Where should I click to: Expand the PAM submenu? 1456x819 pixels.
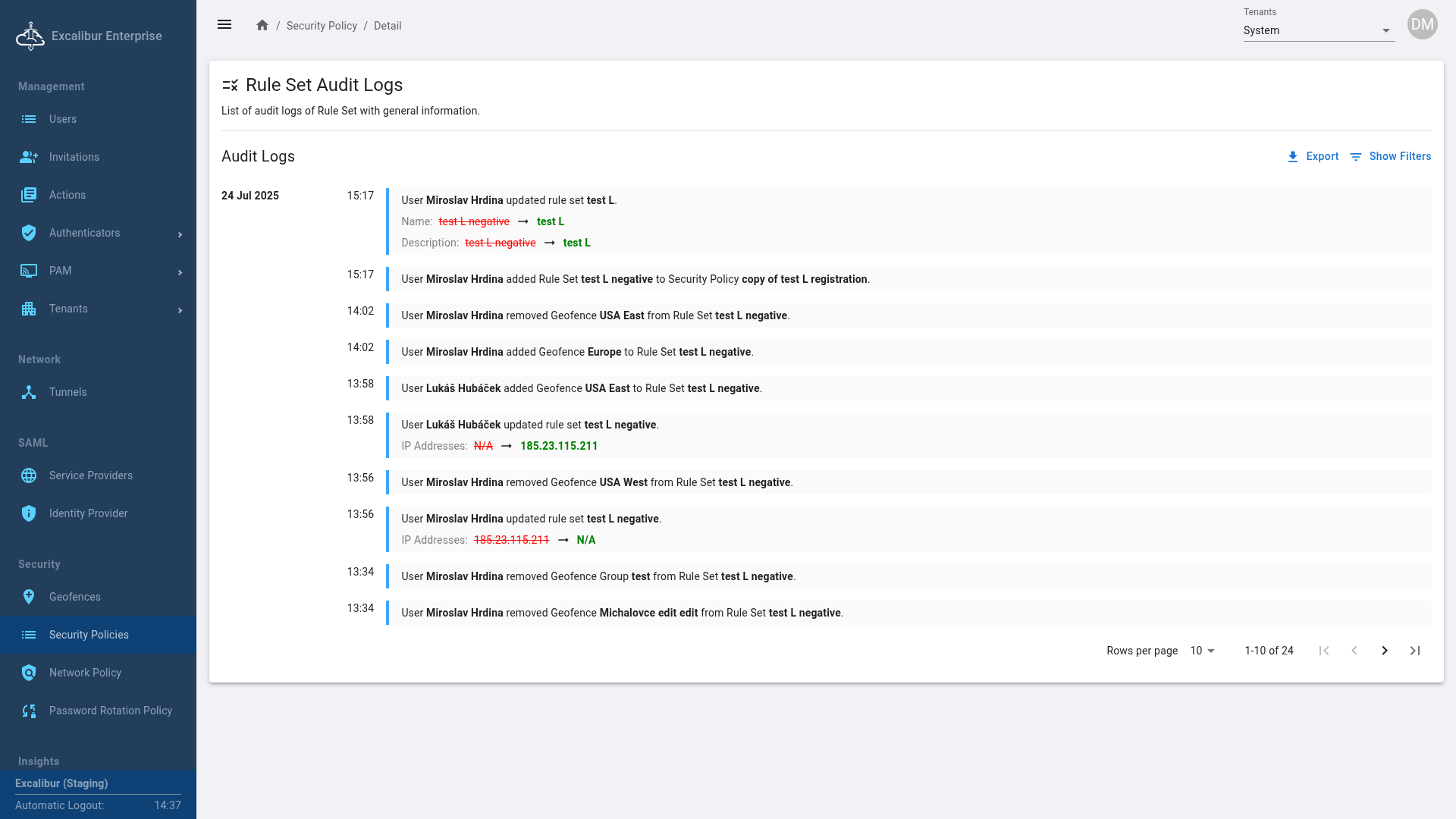[180, 272]
